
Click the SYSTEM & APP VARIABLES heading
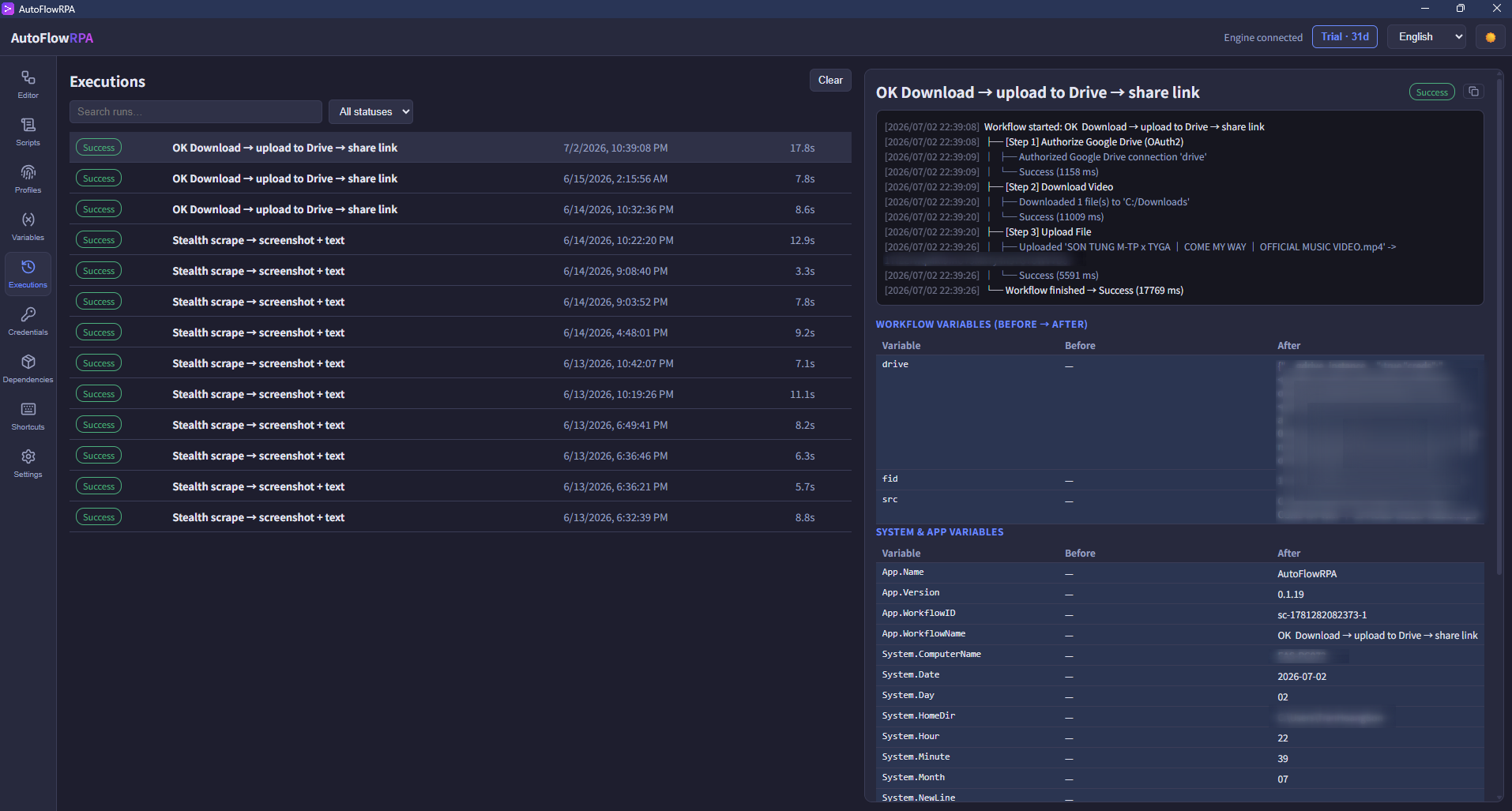[x=939, y=532]
